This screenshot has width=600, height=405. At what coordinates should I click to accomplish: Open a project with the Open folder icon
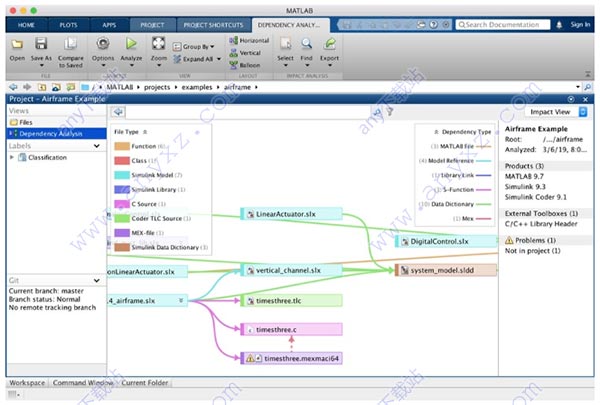(17, 44)
